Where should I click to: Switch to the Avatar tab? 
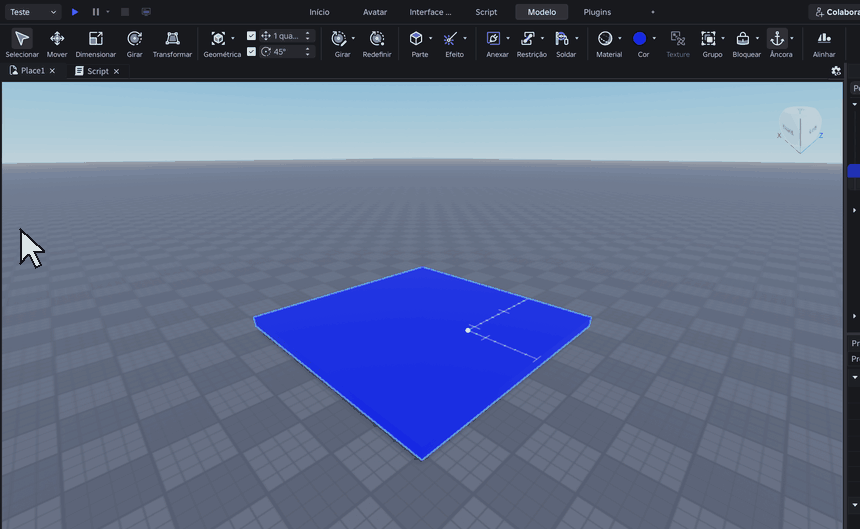tap(375, 12)
